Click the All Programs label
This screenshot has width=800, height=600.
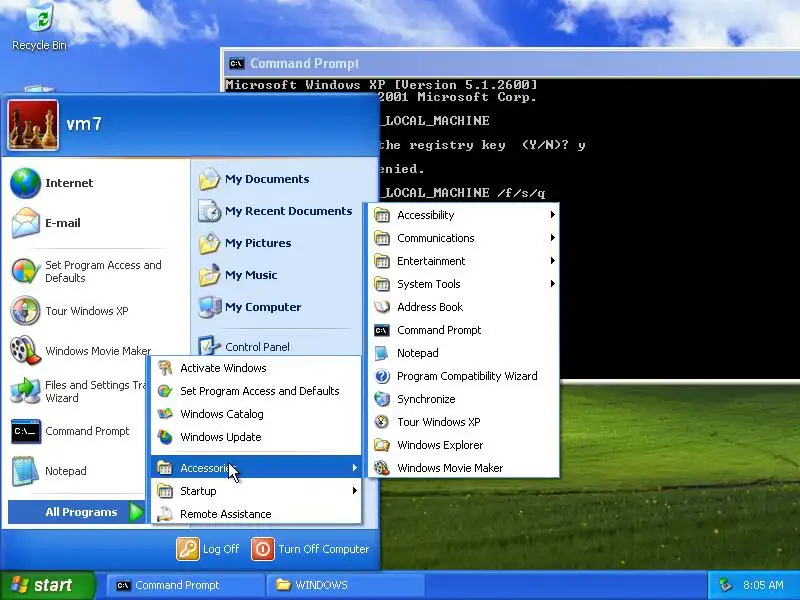[x=81, y=512]
